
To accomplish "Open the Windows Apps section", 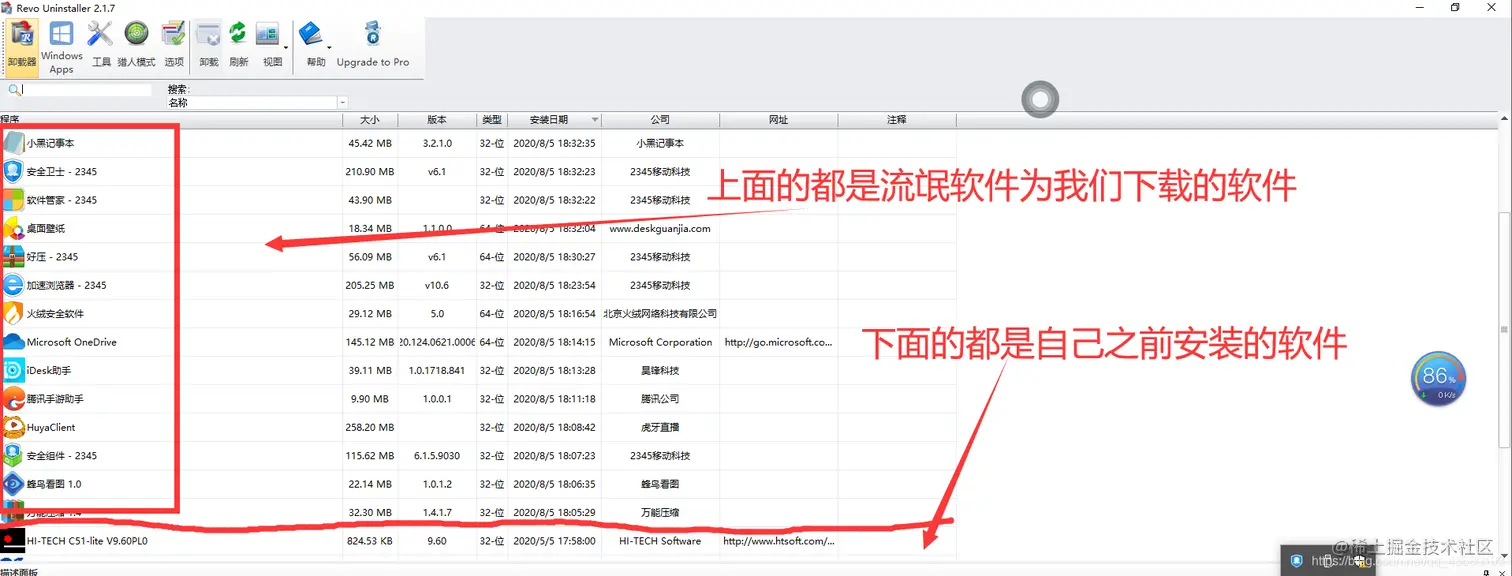I will click(x=62, y=47).
